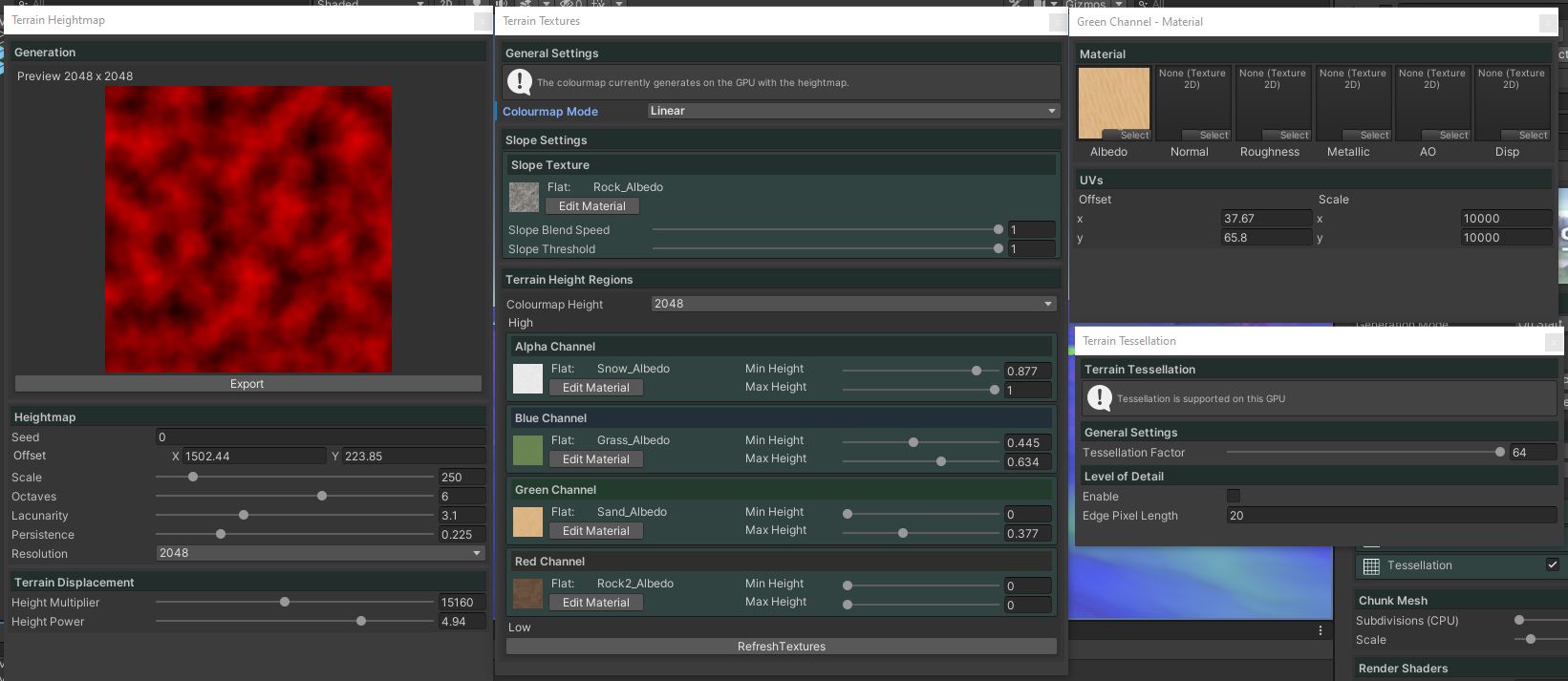Screen dimensions: 1568x681
Task: Click the Grass_Albedo texture swatch
Action: [527, 450]
